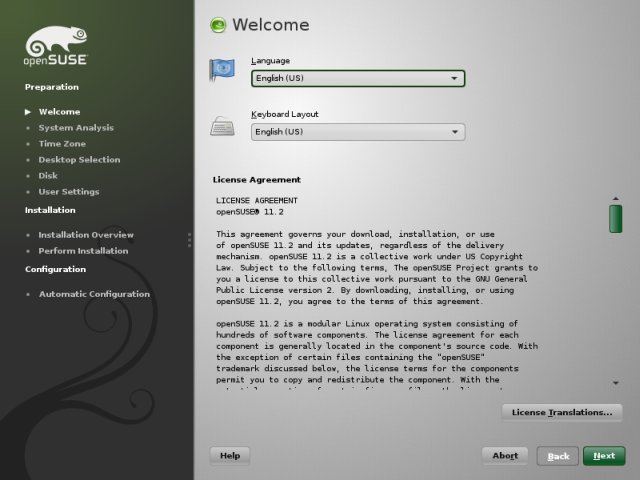This screenshot has width=640, height=480.
Task: Click the green Welcome title icon
Action: [218, 25]
